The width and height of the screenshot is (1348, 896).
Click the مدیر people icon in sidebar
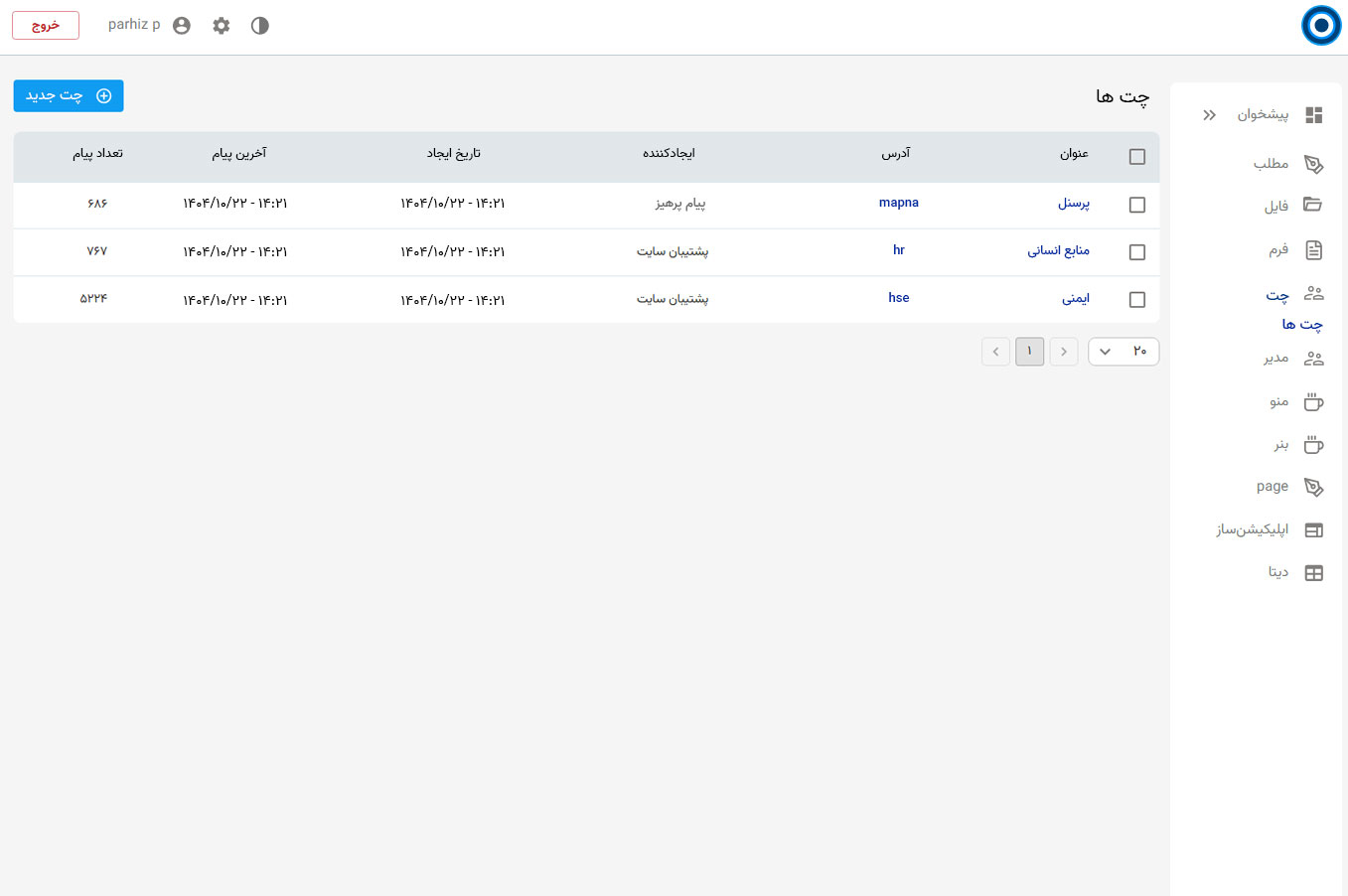coord(1313,359)
